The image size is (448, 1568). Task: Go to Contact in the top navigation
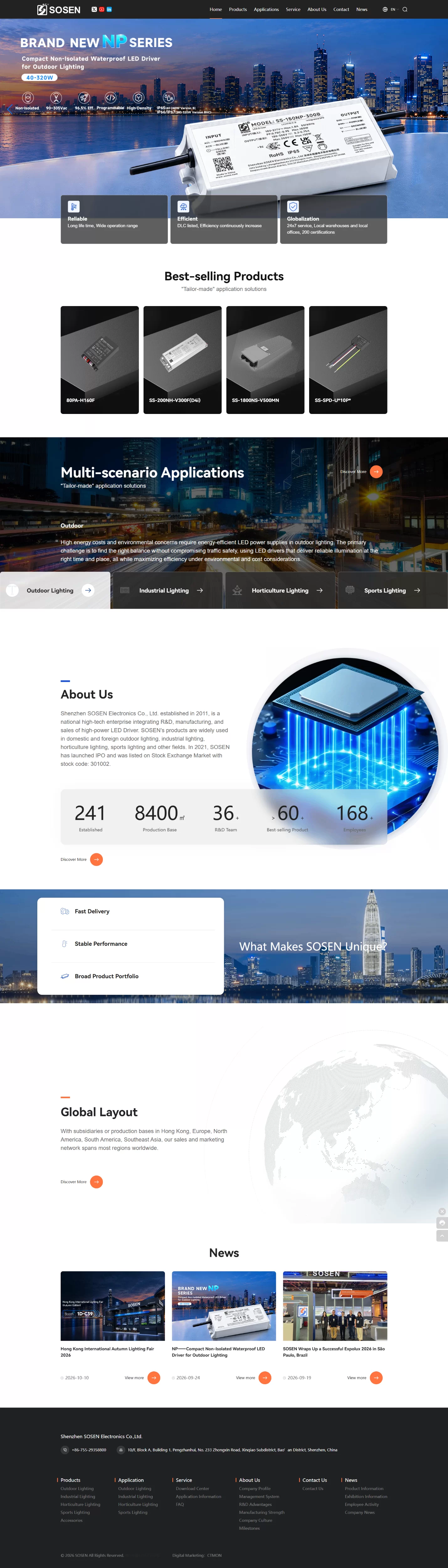click(341, 10)
